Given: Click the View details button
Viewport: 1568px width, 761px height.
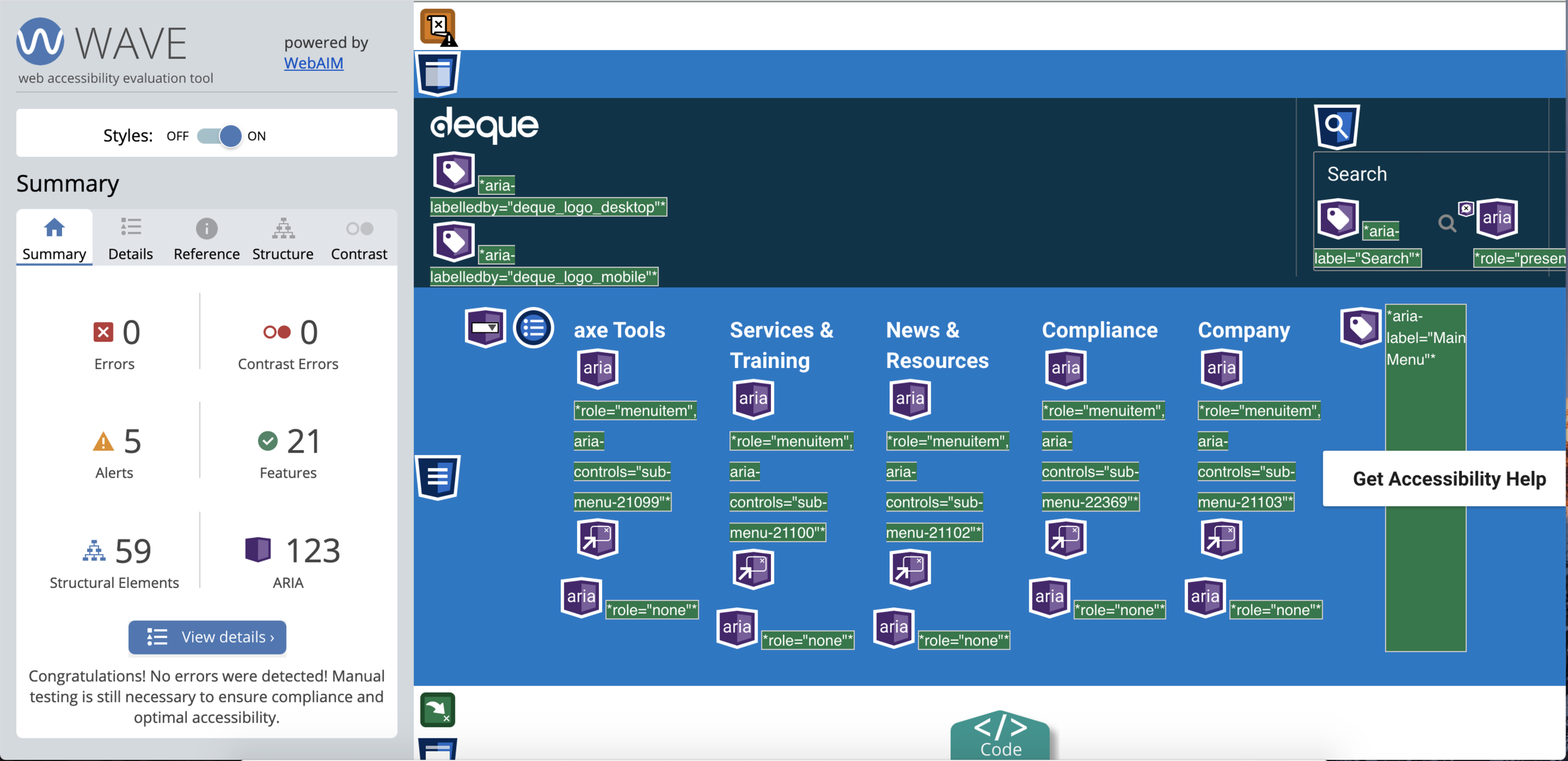Looking at the screenshot, I should pos(208,637).
